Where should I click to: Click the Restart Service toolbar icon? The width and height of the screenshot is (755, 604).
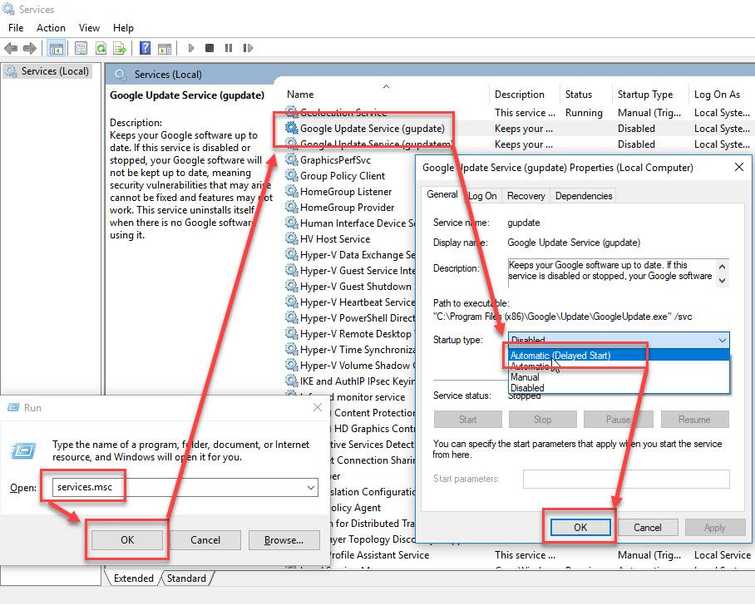point(248,48)
